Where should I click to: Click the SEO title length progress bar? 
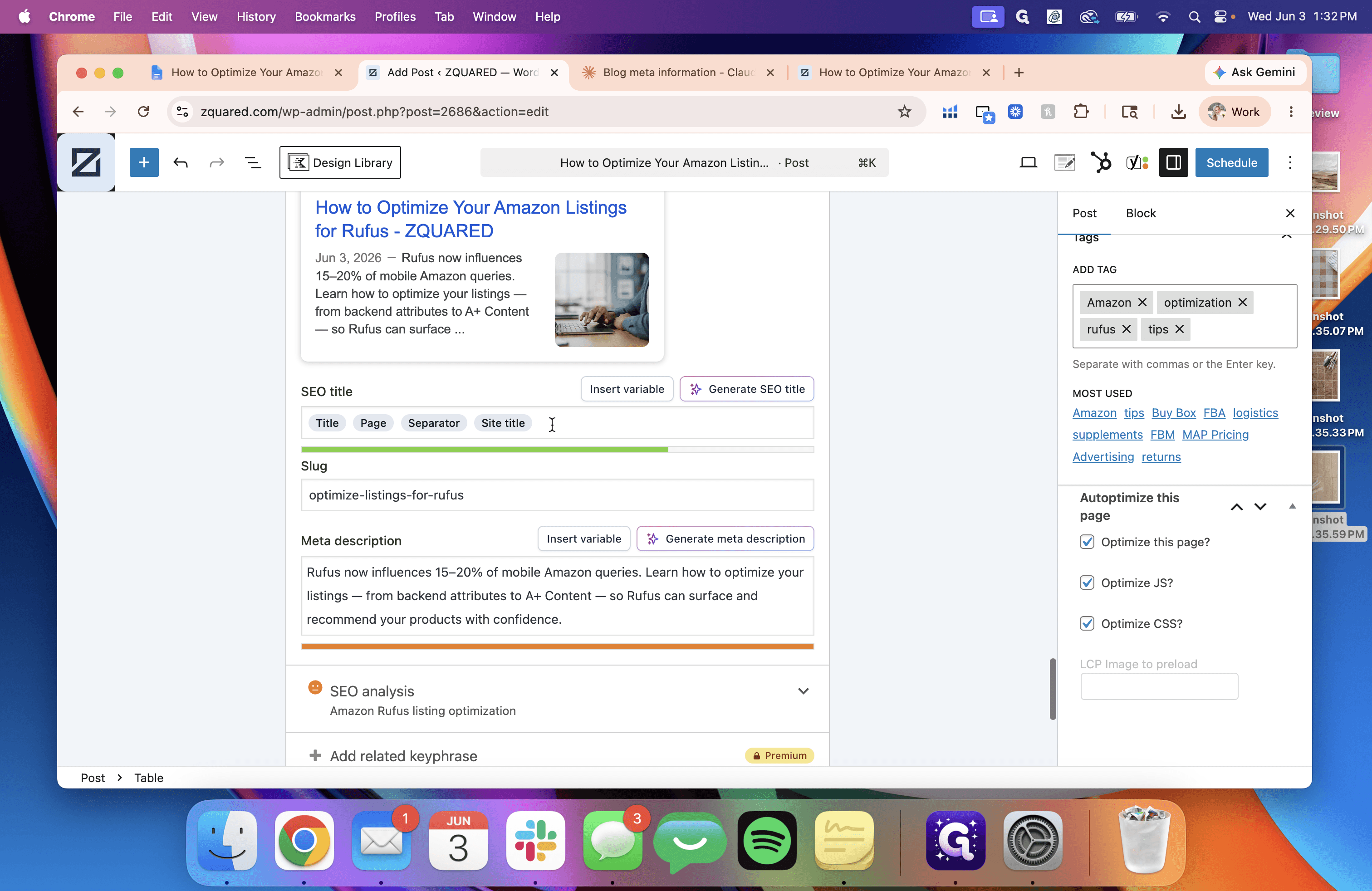(558, 450)
